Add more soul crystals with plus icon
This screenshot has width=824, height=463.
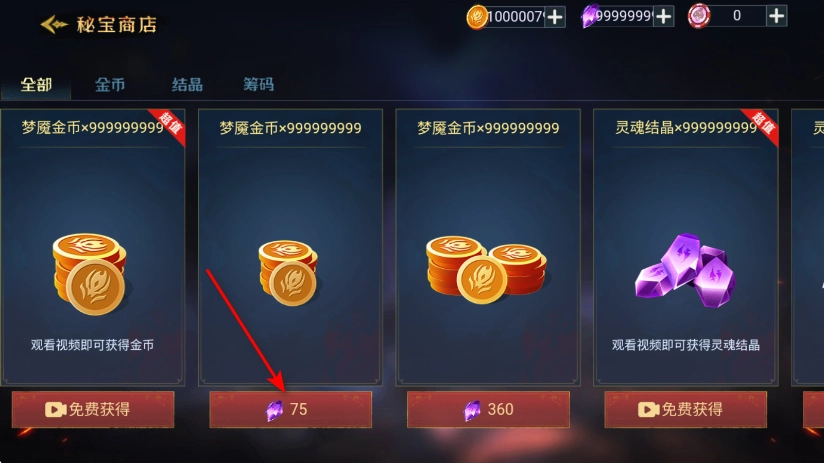pos(664,17)
